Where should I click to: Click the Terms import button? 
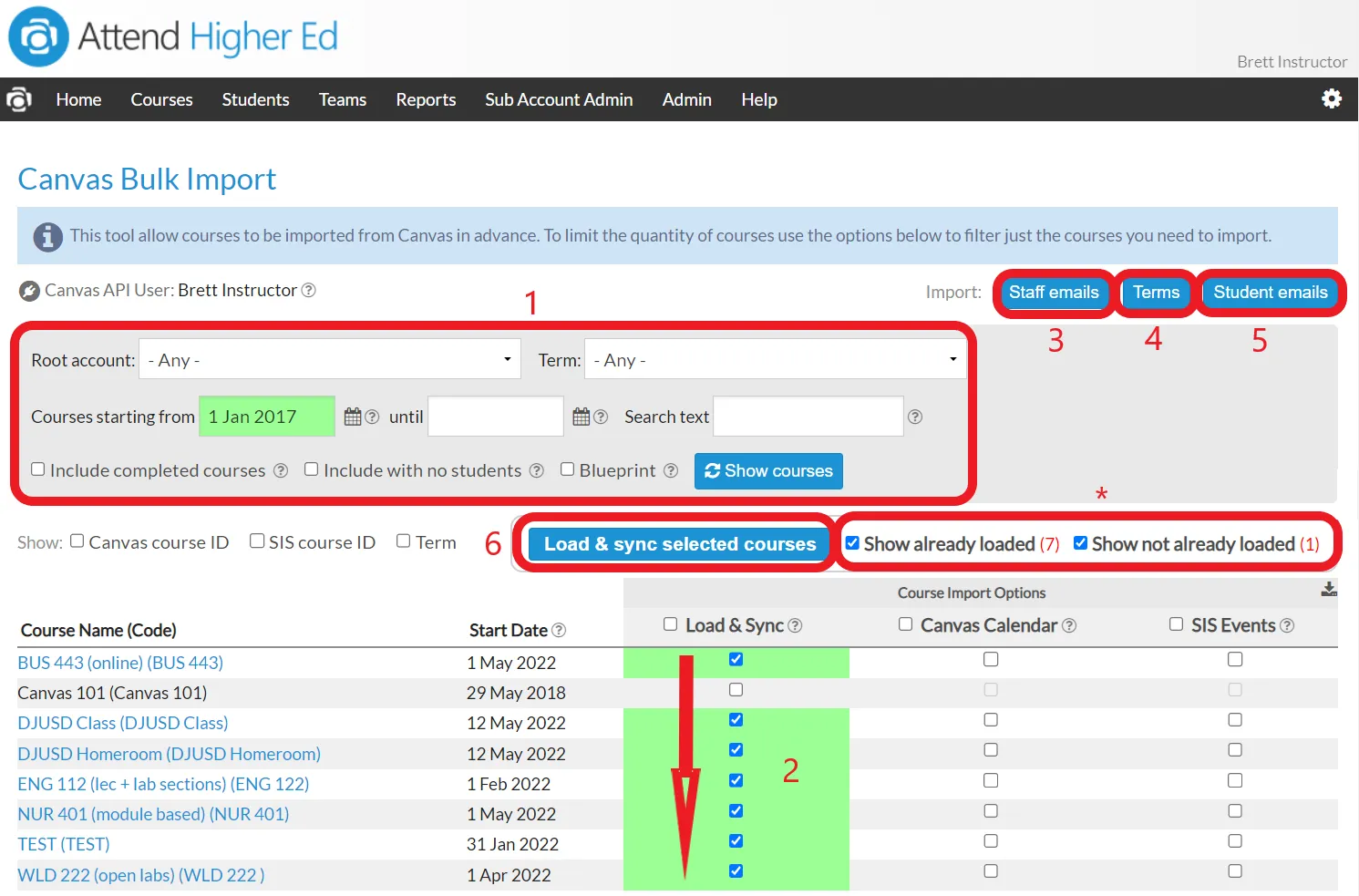pyautogui.click(x=1156, y=293)
